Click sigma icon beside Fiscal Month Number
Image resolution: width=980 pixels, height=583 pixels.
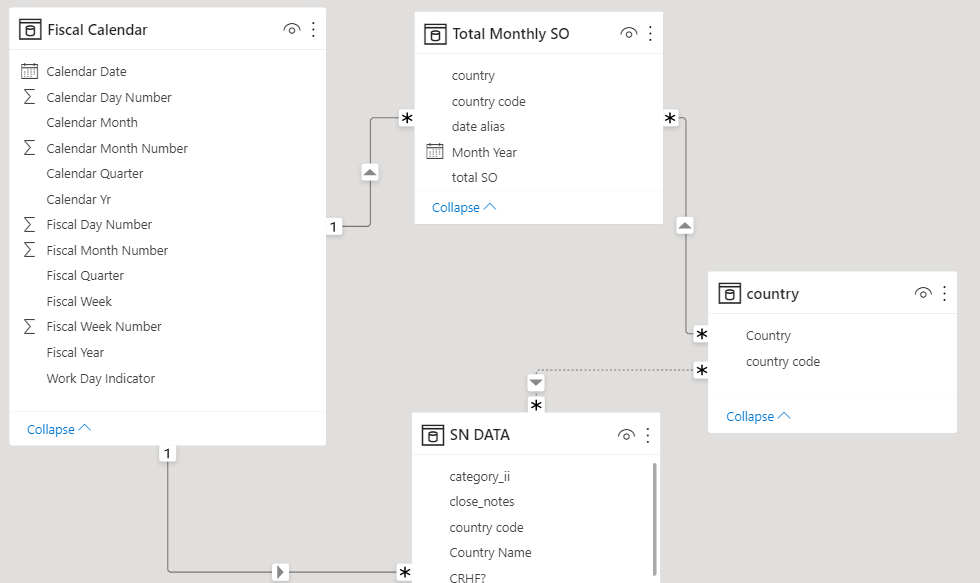click(29, 250)
